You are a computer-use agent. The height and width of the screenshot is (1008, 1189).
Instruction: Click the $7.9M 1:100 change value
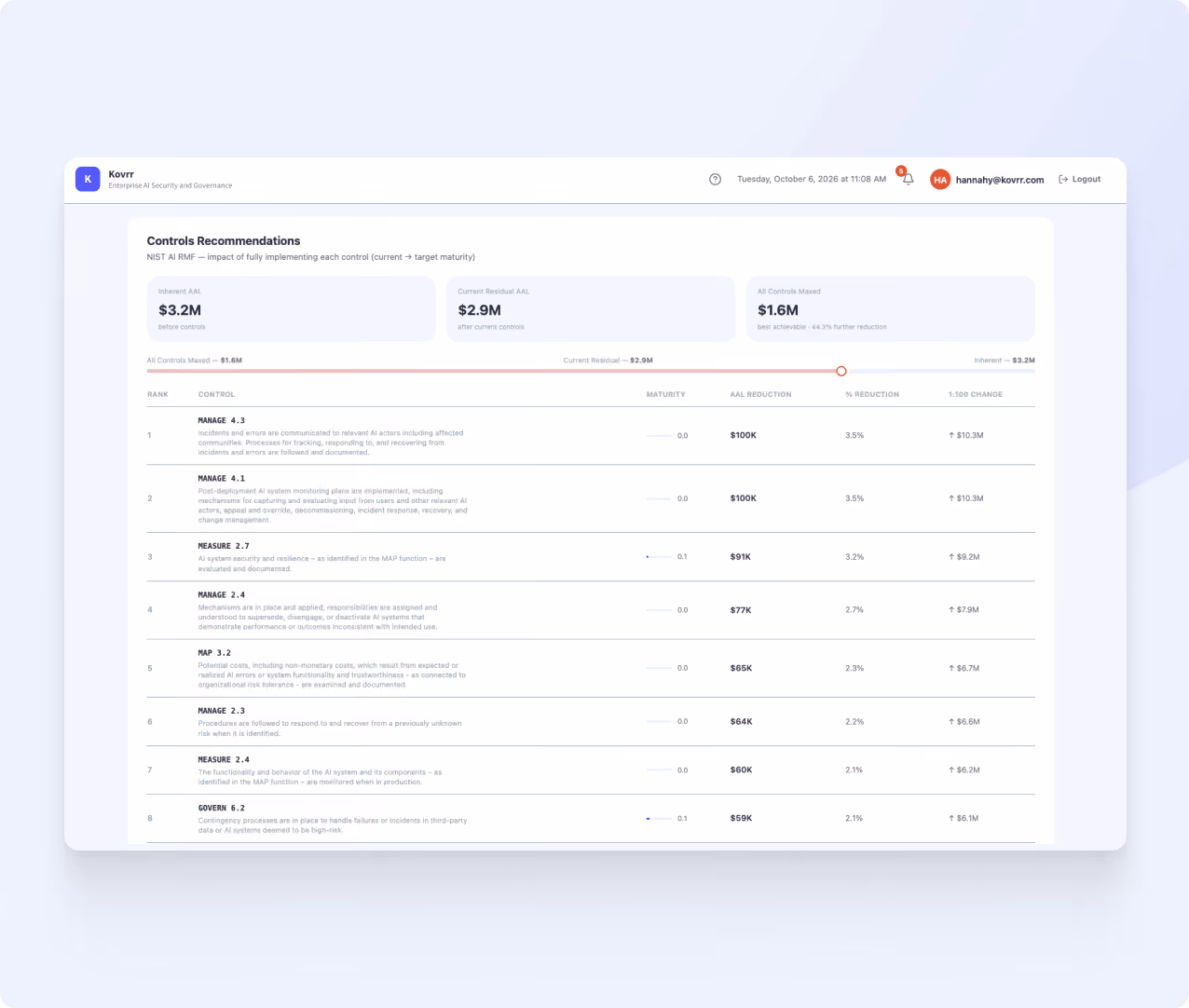coord(964,610)
